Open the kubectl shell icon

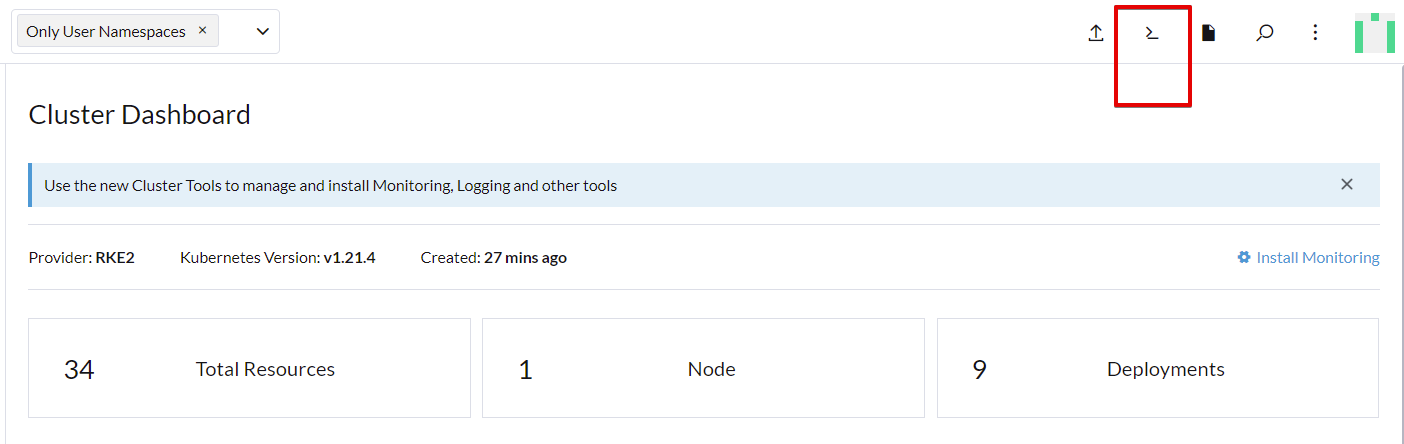pos(1152,33)
